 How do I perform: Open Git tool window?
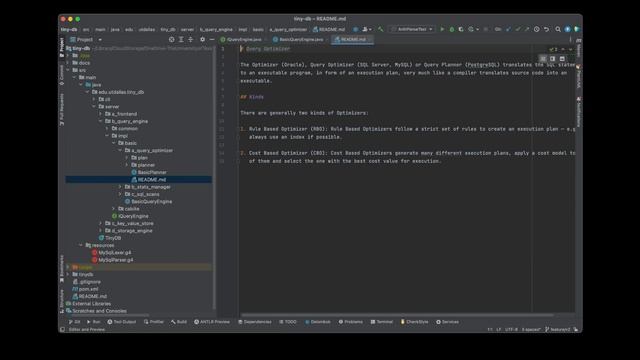75,322
